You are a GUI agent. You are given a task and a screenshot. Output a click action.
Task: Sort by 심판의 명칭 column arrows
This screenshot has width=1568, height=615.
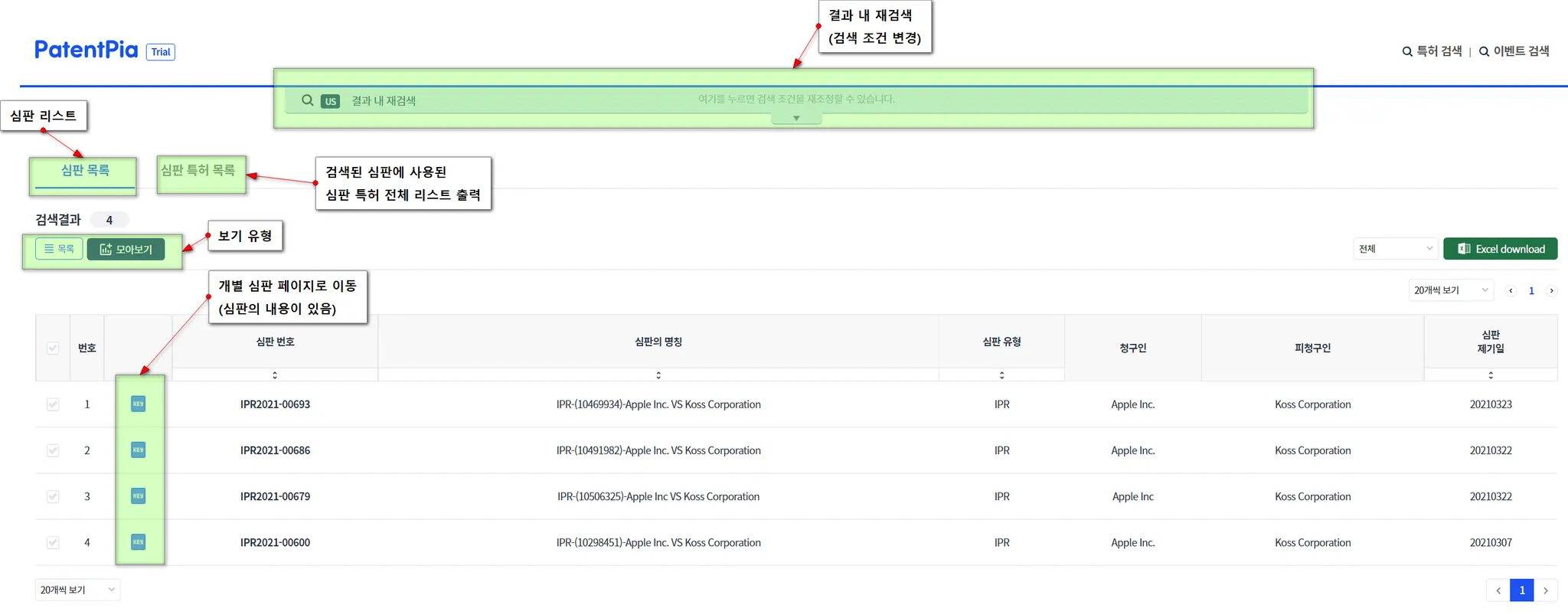[x=658, y=375]
